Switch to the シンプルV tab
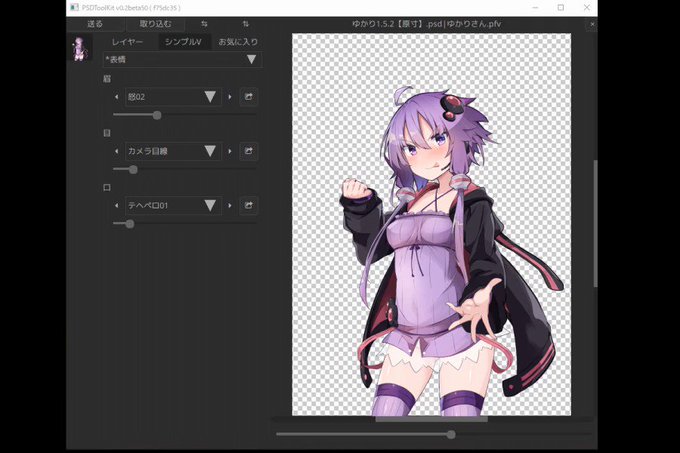The width and height of the screenshot is (680, 453). [183, 42]
